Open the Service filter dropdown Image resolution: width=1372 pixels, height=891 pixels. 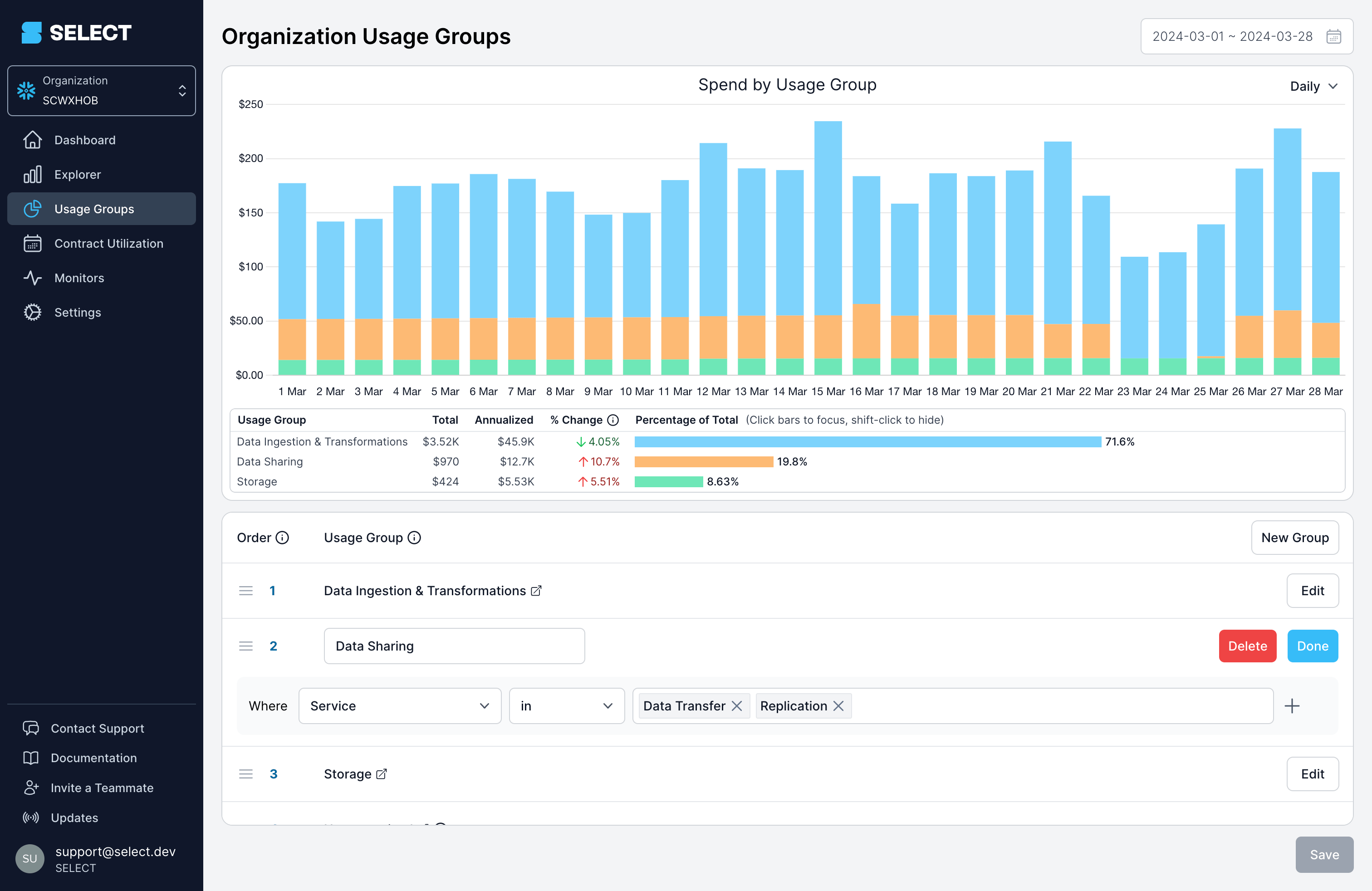click(400, 705)
